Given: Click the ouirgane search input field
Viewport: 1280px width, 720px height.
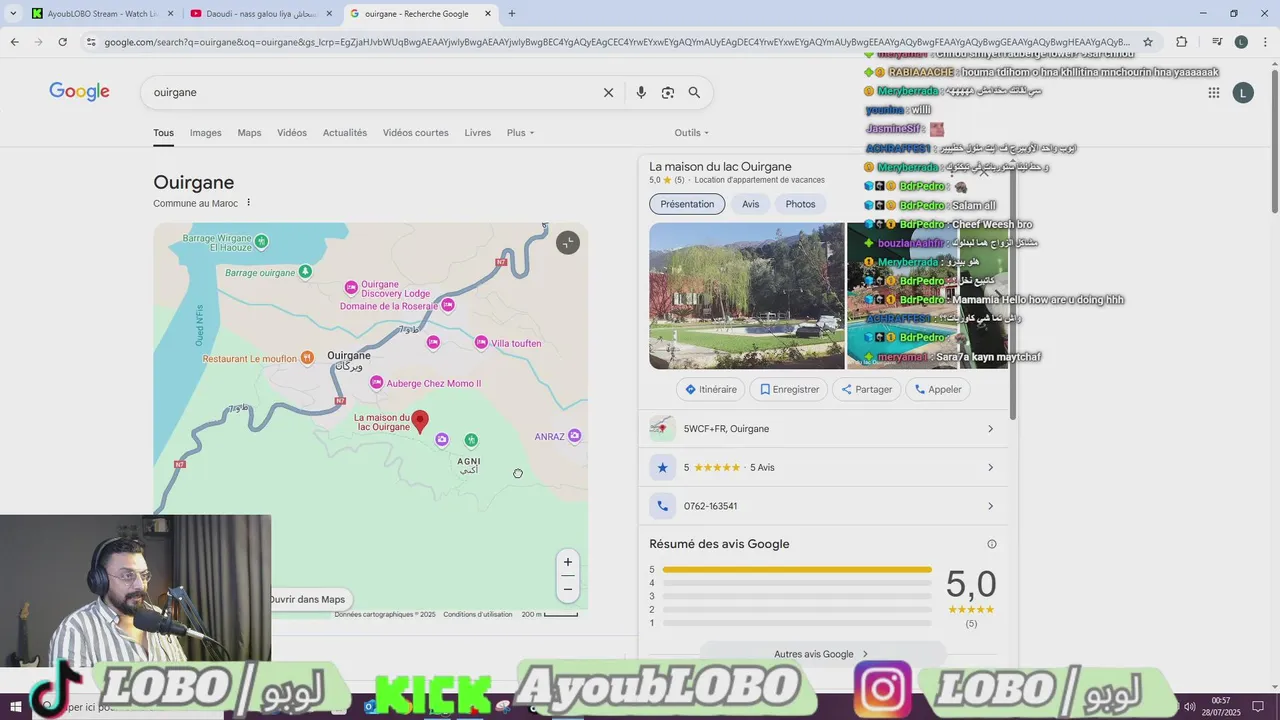Looking at the screenshot, I should 370,92.
